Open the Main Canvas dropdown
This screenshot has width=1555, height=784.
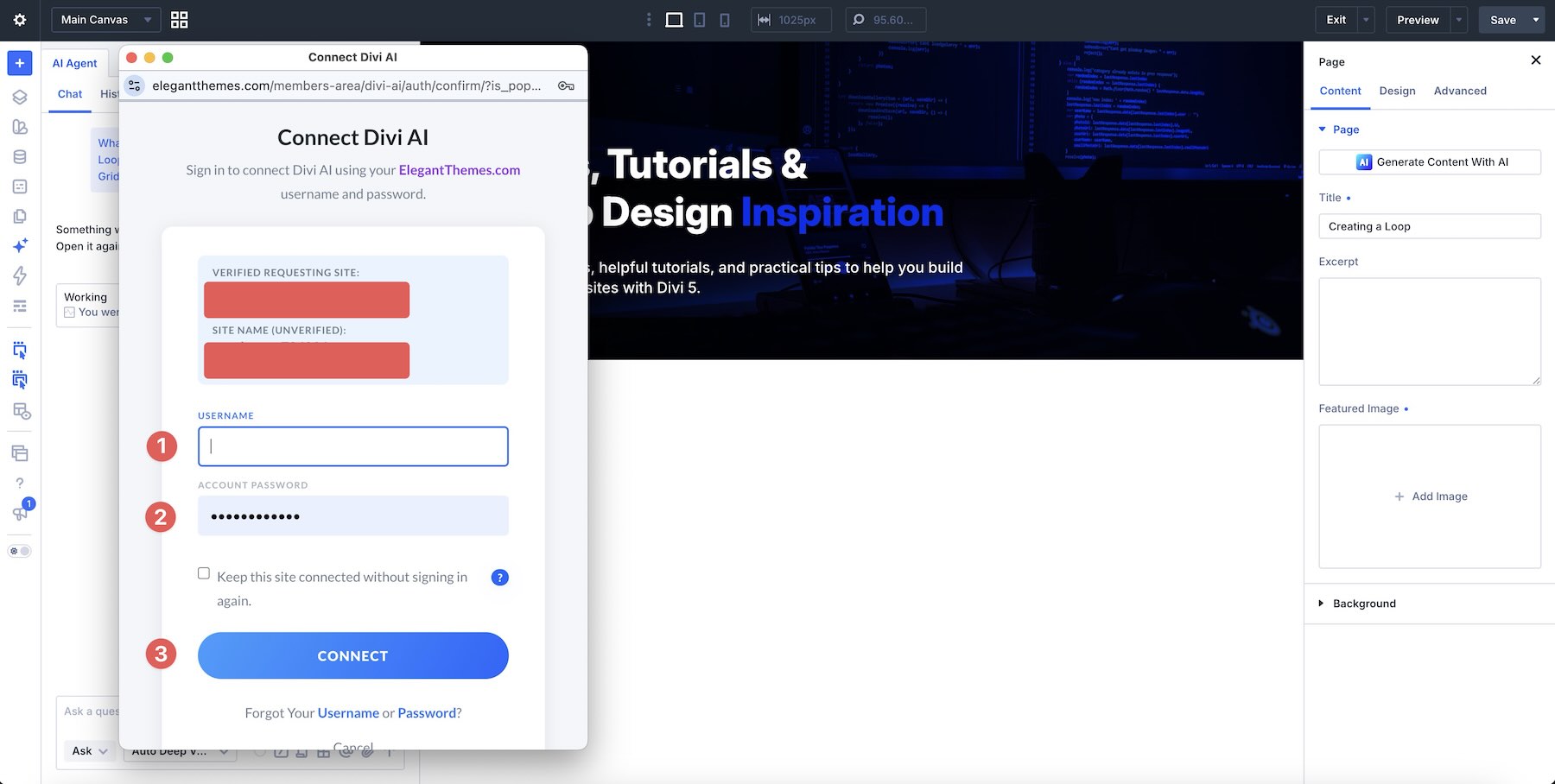pyautogui.click(x=105, y=20)
